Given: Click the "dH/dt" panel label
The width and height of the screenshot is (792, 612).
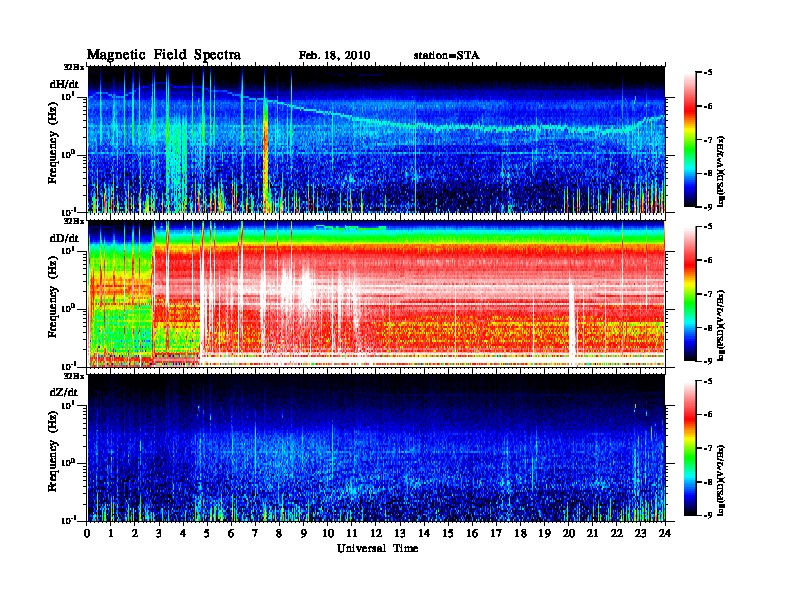Looking at the screenshot, I should [64, 84].
